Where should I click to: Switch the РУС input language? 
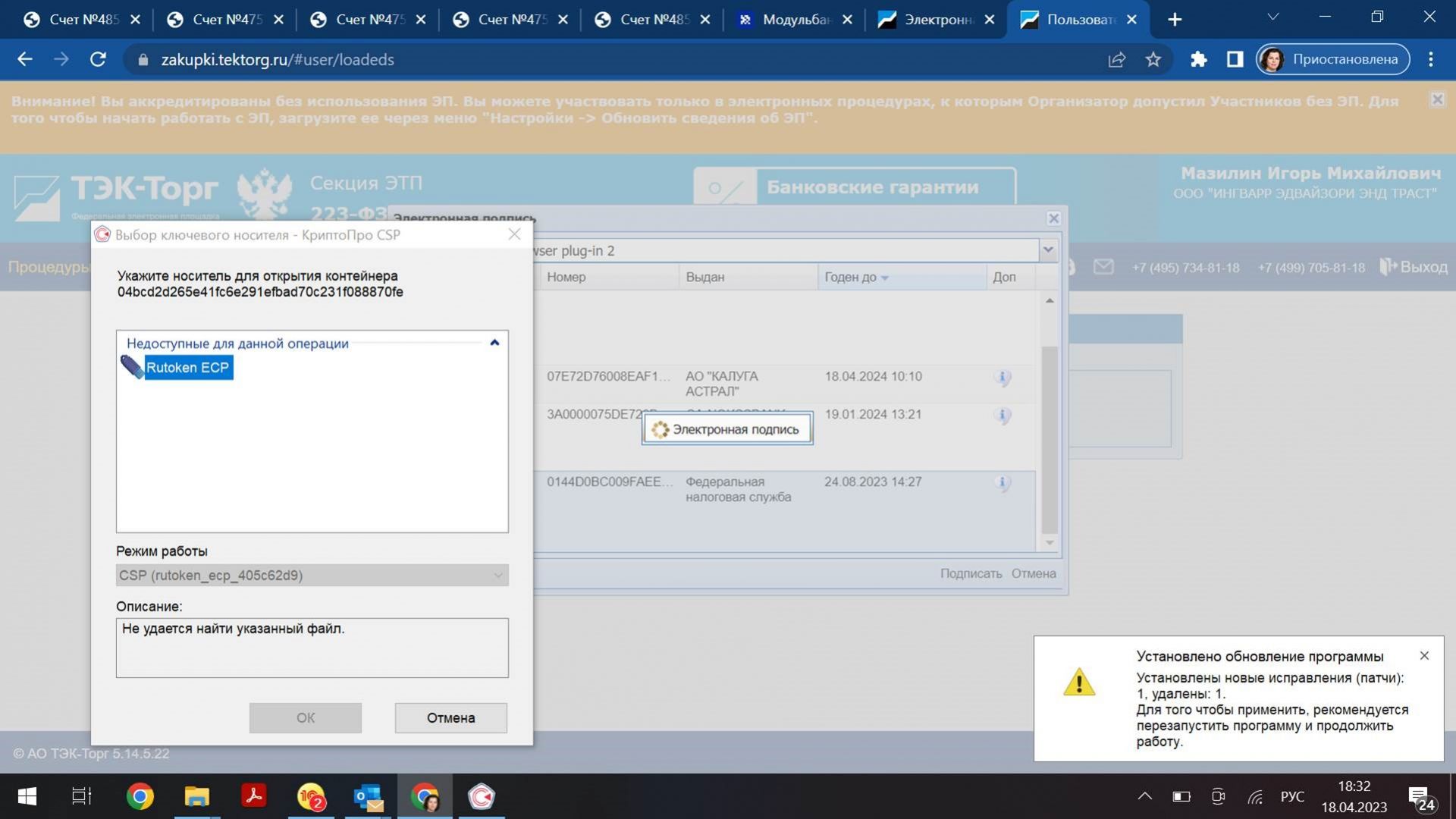click(1292, 796)
